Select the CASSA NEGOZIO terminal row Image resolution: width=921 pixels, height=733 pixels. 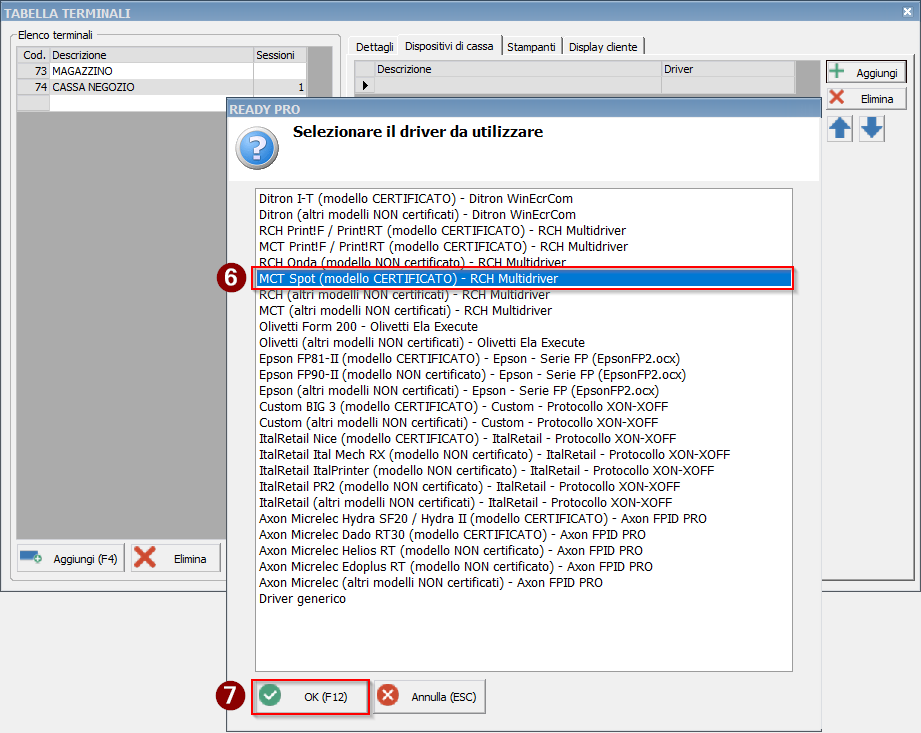click(150, 87)
